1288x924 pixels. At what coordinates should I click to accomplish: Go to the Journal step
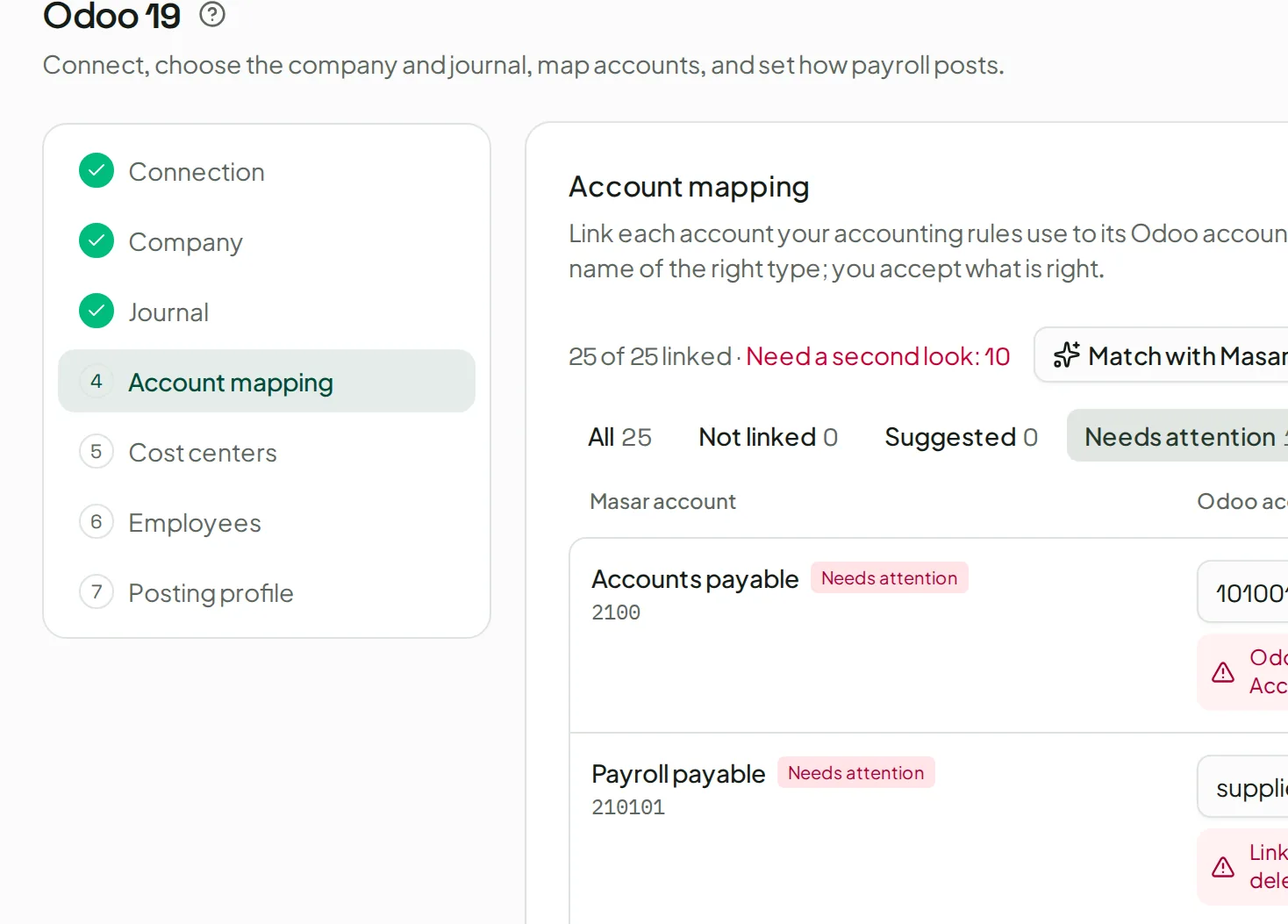pos(267,312)
